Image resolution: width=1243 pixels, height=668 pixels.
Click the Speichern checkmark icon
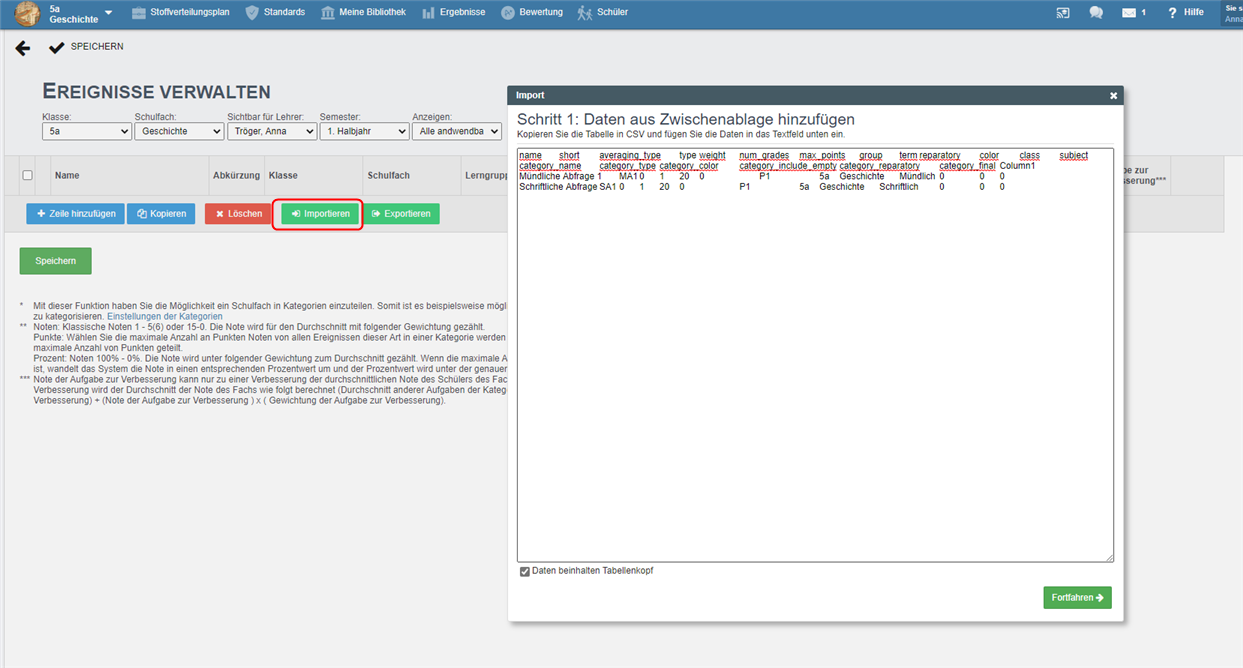[x=57, y=47]
